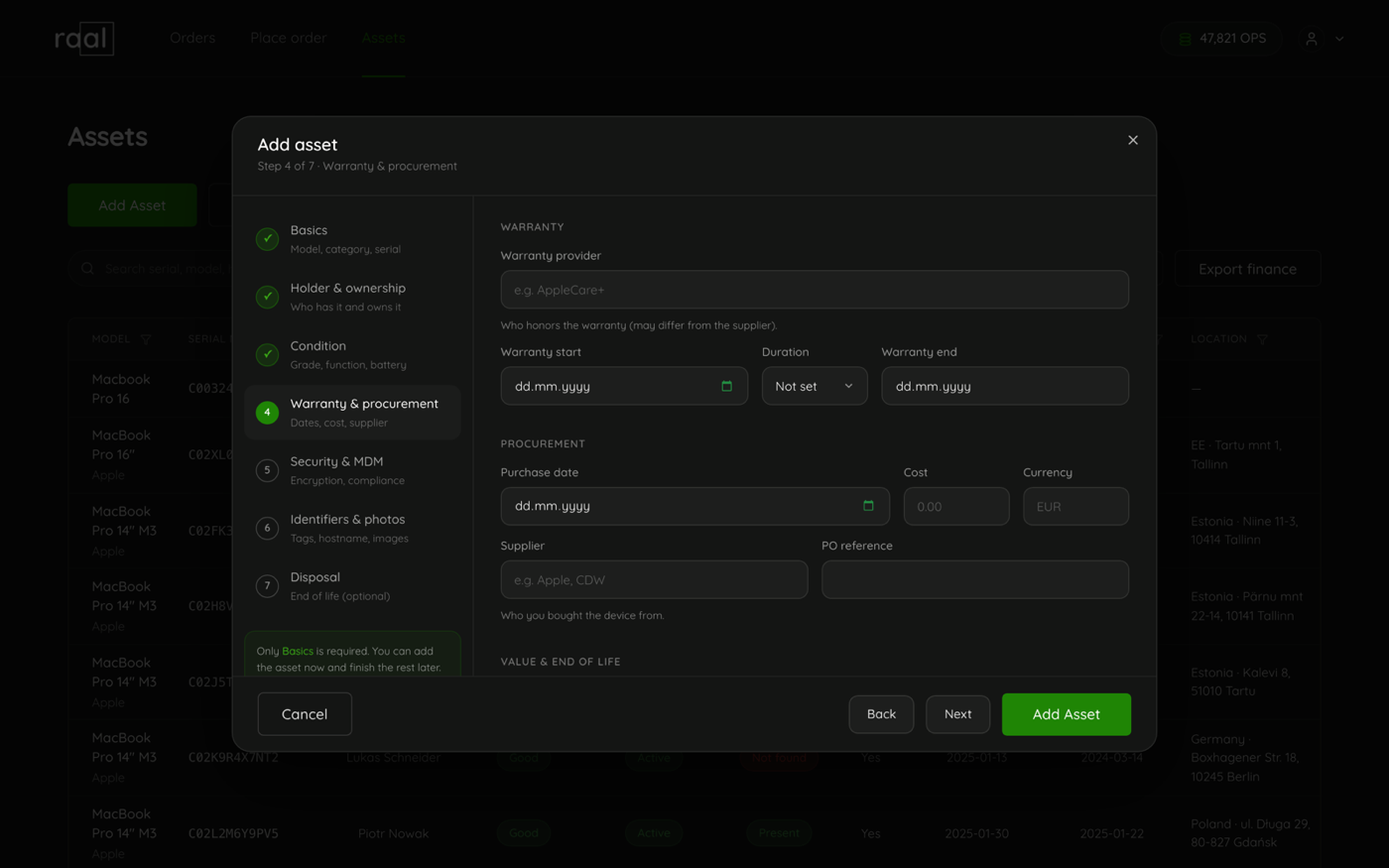Click the Basics link in note
The height and width of the screenshot is (868, 1389).
point(298,651)
